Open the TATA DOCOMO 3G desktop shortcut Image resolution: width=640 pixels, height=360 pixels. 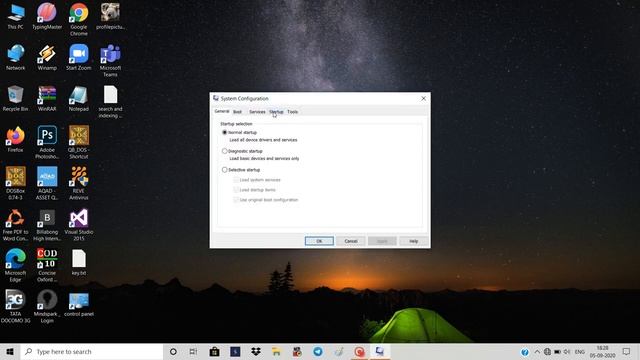(16, 306)
